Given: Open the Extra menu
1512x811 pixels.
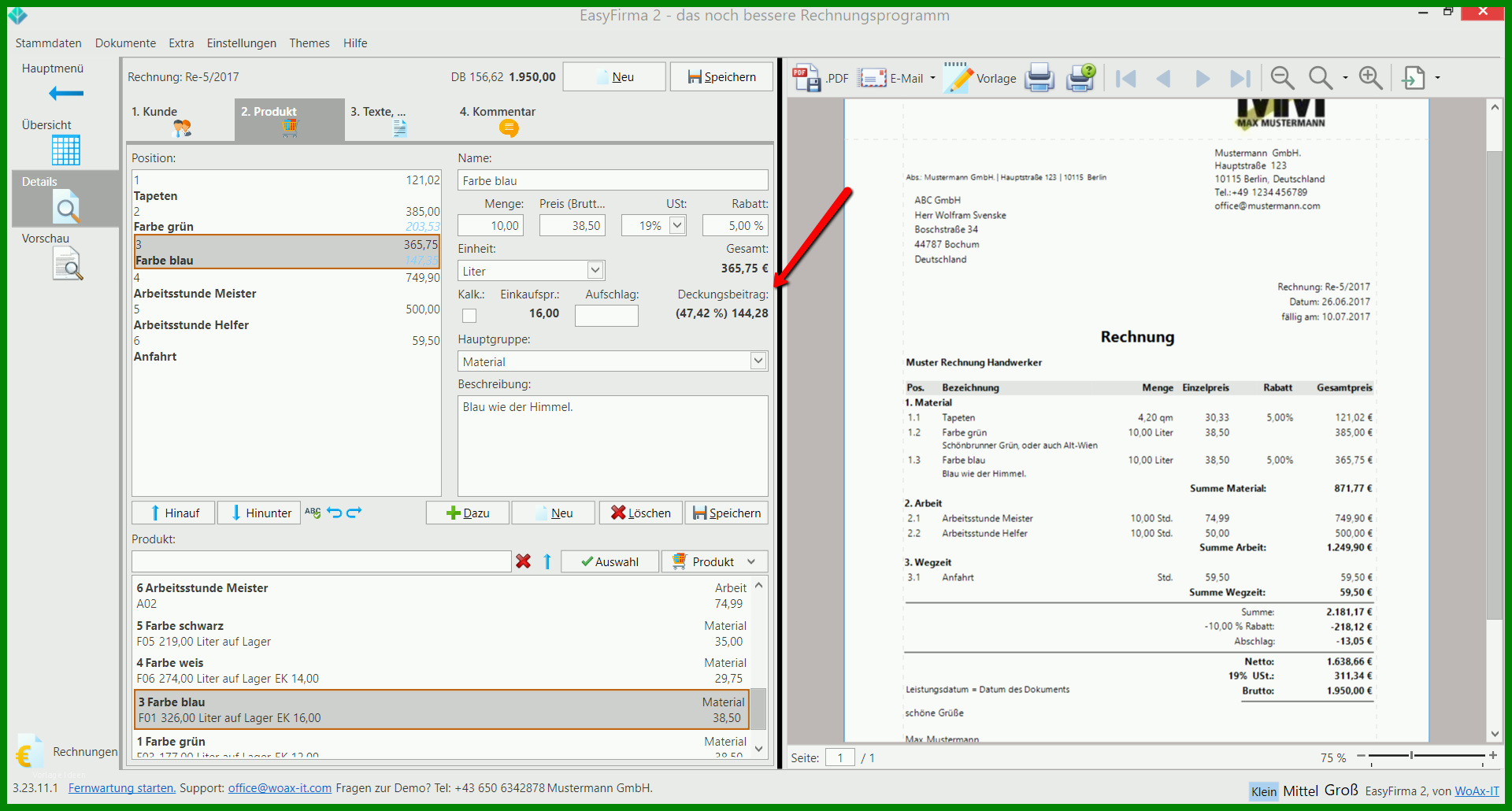Looking at the screenshot, I should tap(181, 43).
